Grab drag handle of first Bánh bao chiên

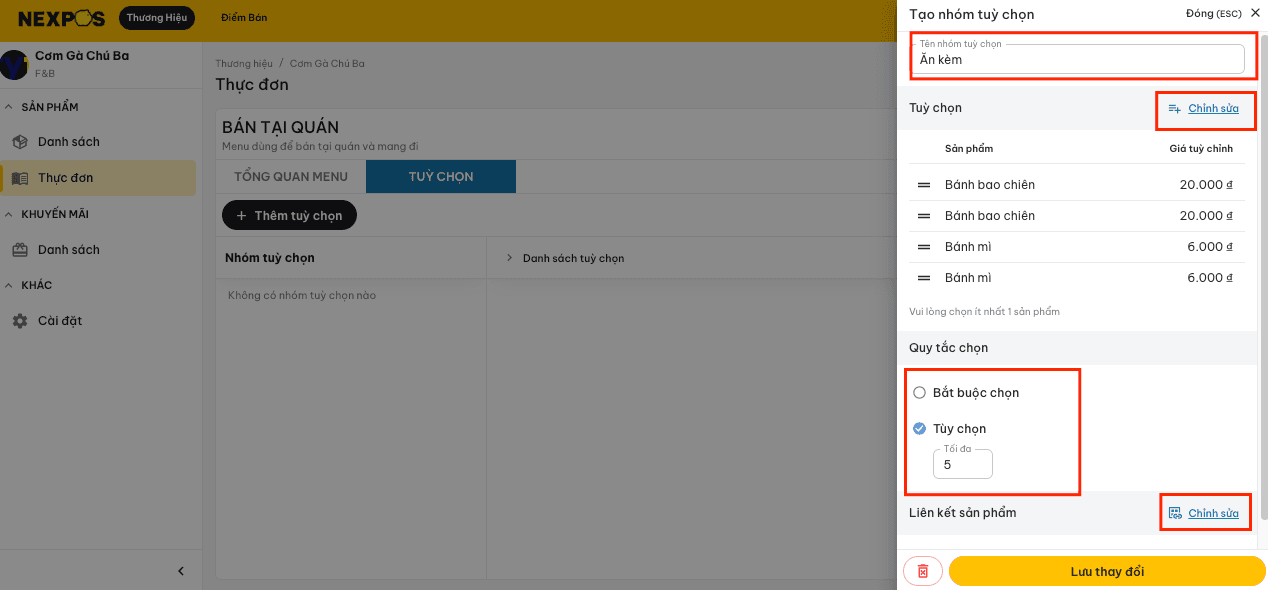point(924,185)
